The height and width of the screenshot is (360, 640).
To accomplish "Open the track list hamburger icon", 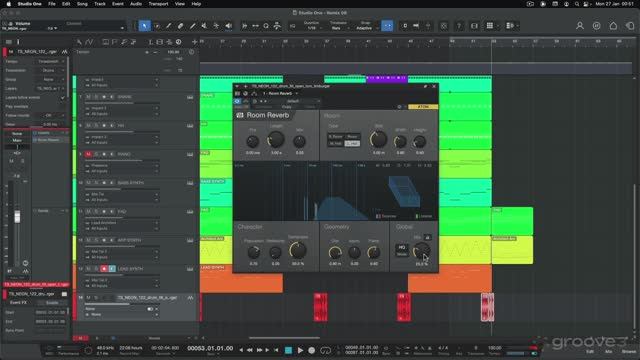I will point(9,42).
